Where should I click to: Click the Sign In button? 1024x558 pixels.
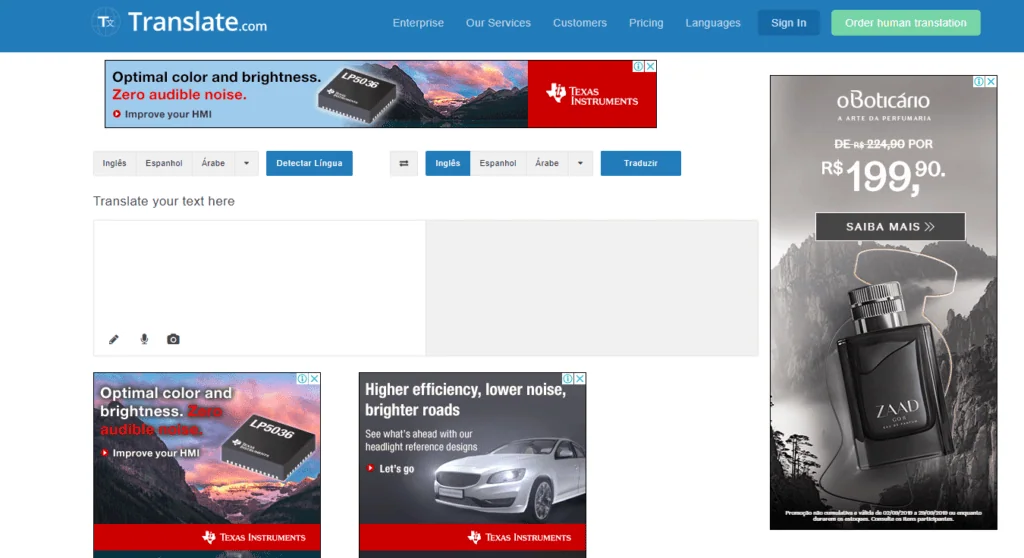[788, 23]
